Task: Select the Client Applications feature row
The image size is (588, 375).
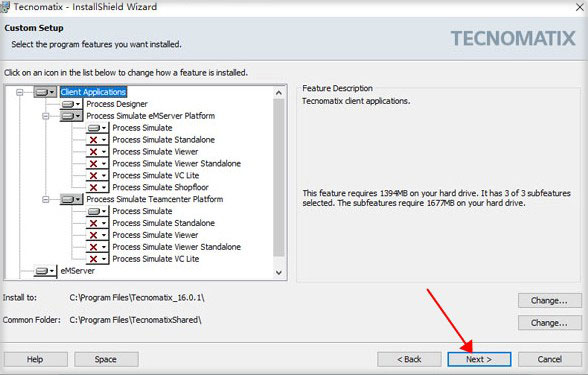Action: click(x=93, y=92)
